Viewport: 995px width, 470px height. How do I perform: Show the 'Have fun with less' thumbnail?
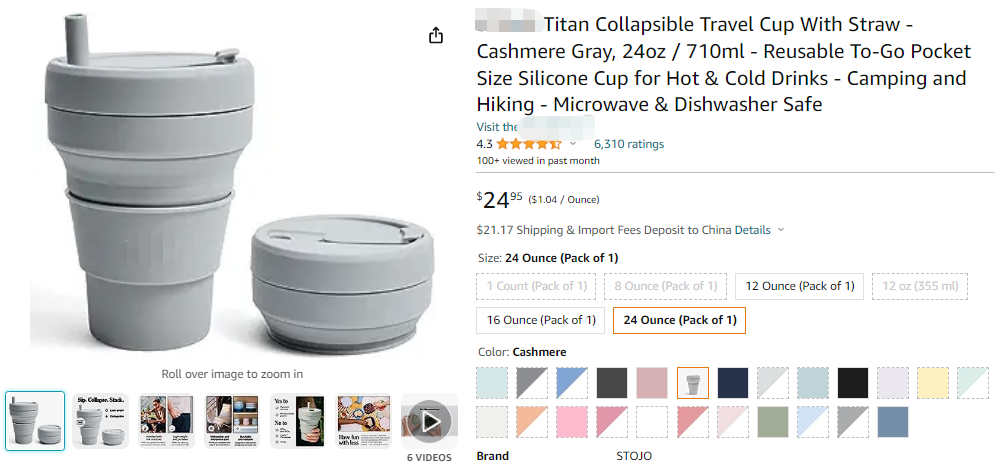tap(364, 421)
